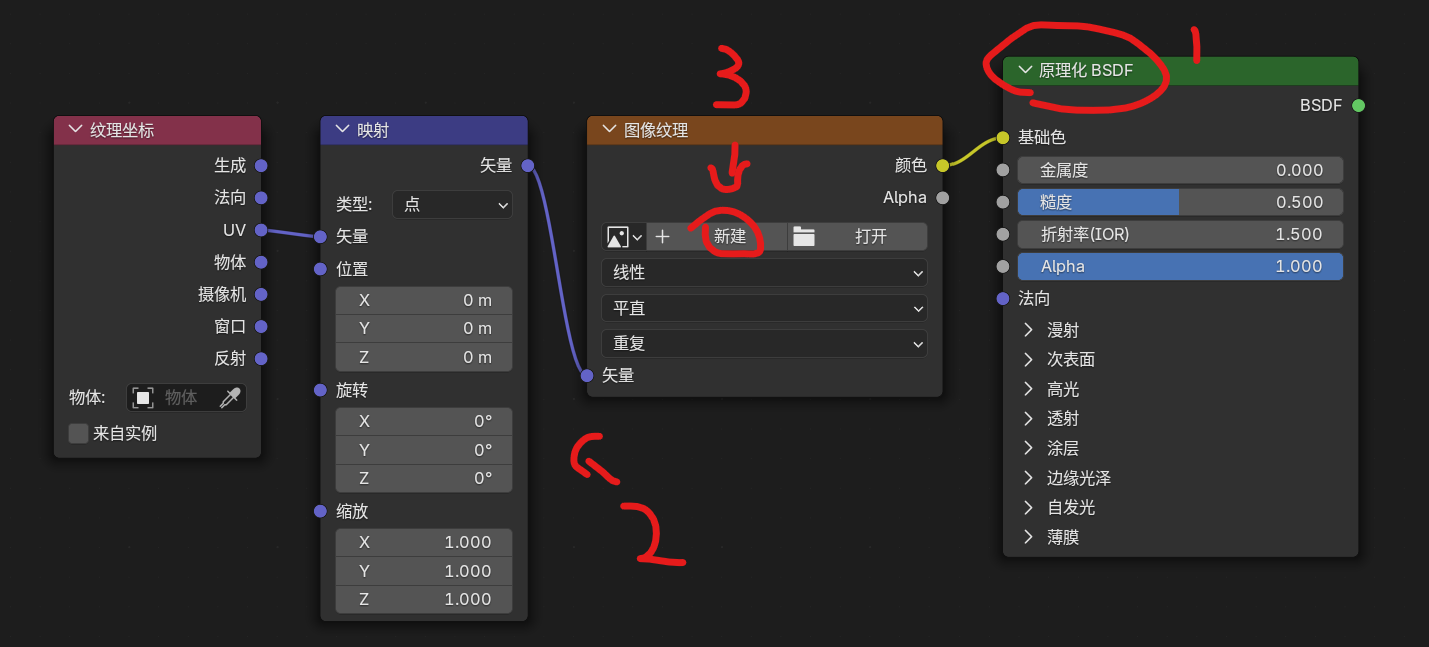The height and width of the screenshot is (647, 1429).
Task: Expand the 漫射 panel
Action: (1028, 330)
